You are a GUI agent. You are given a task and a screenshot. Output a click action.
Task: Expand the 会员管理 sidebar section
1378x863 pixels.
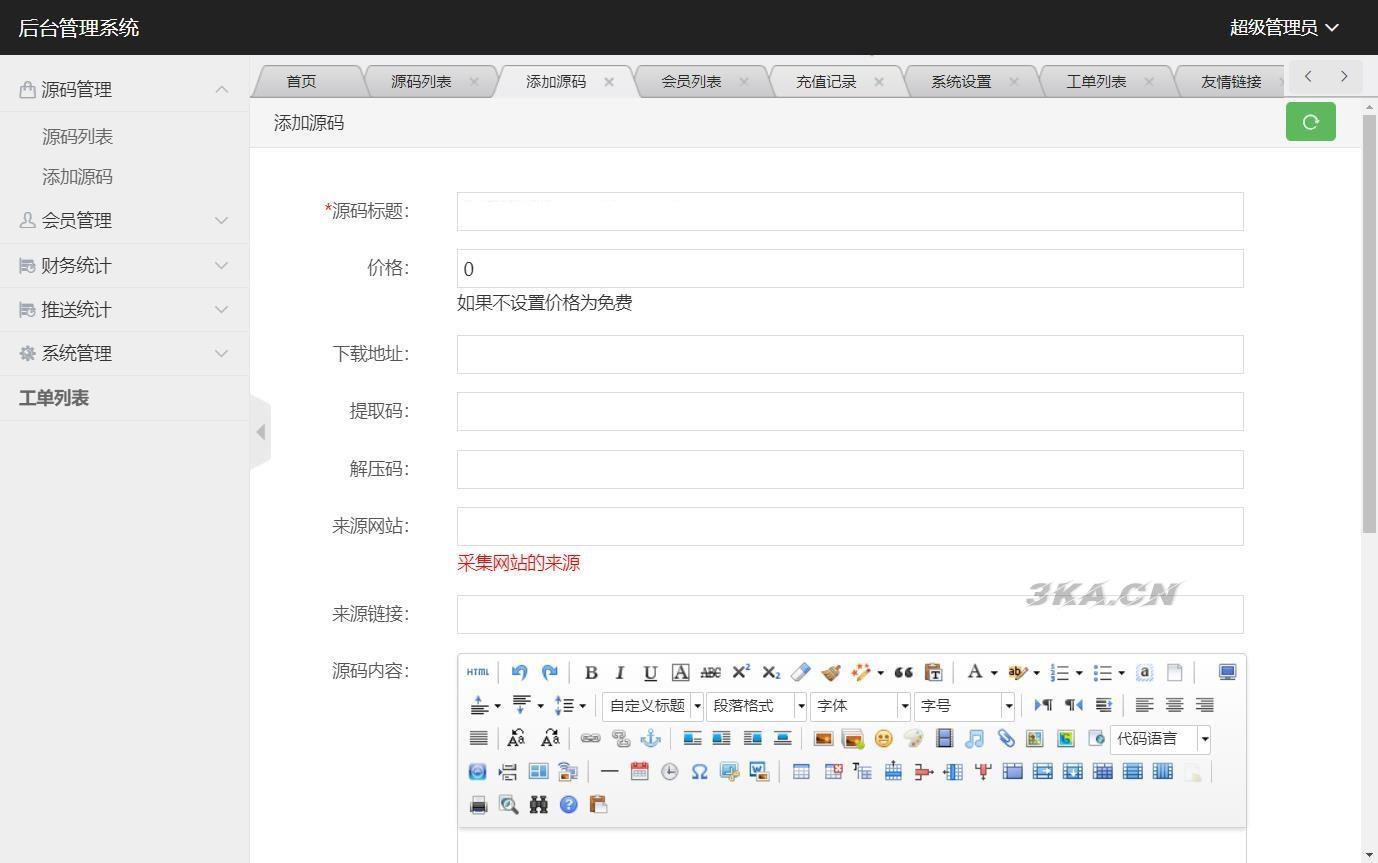(x=124, y=220)
